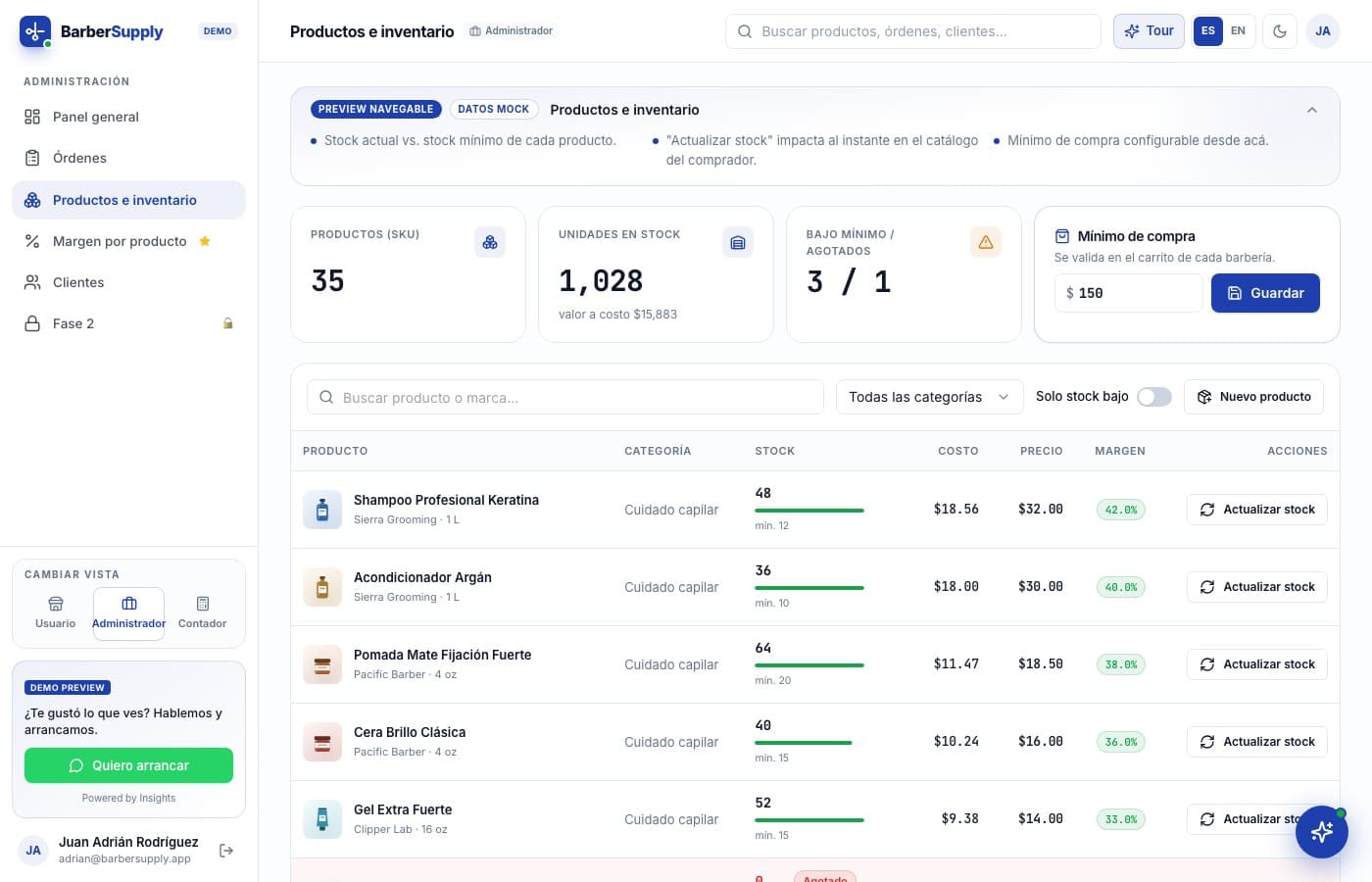This screenshot has width=1372, height=882.
Task: Open the floating sparkle assistant button
Action: click(x=1322, y=832)
